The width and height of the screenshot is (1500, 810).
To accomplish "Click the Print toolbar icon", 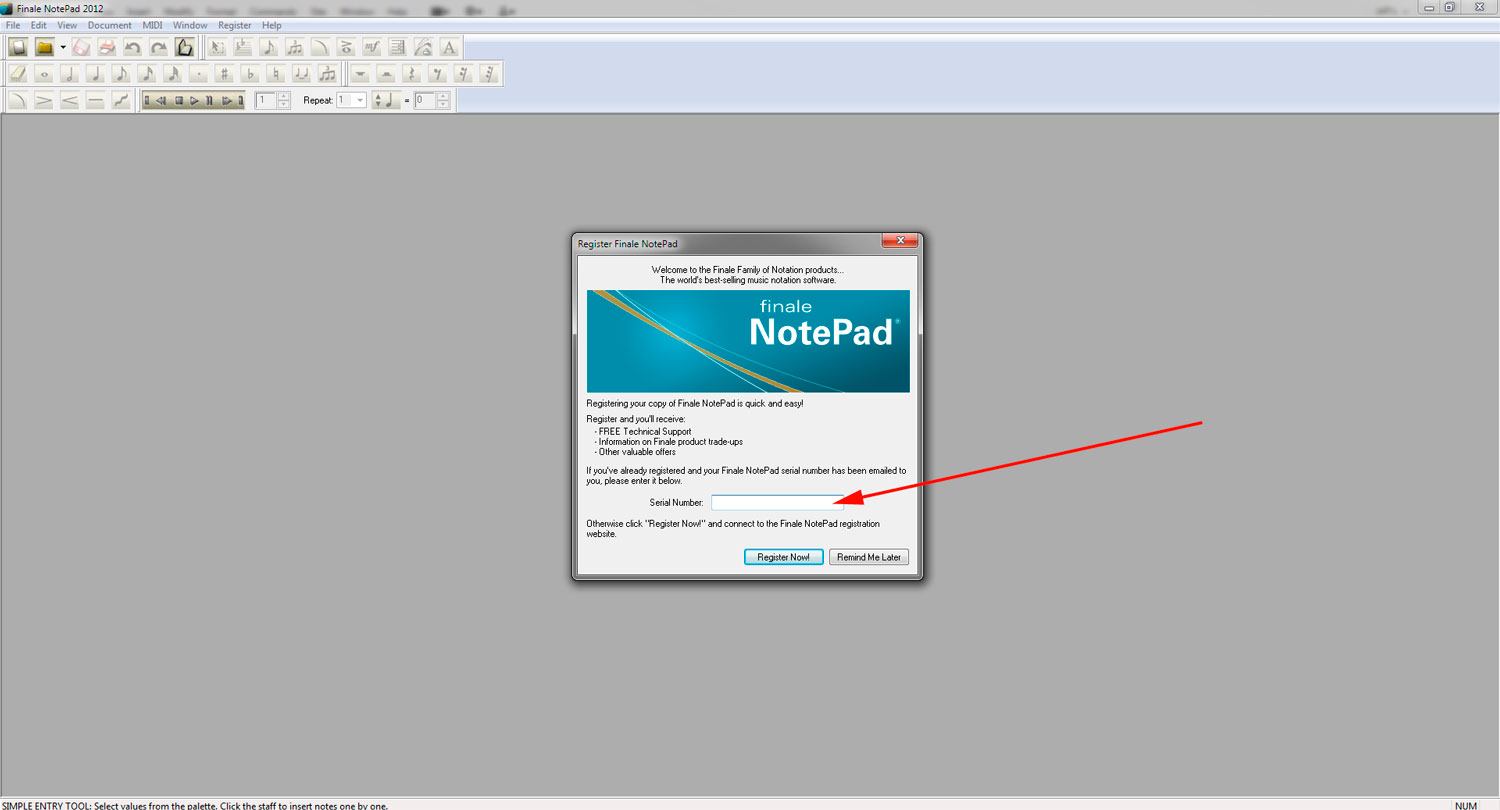I will [107, 47].
